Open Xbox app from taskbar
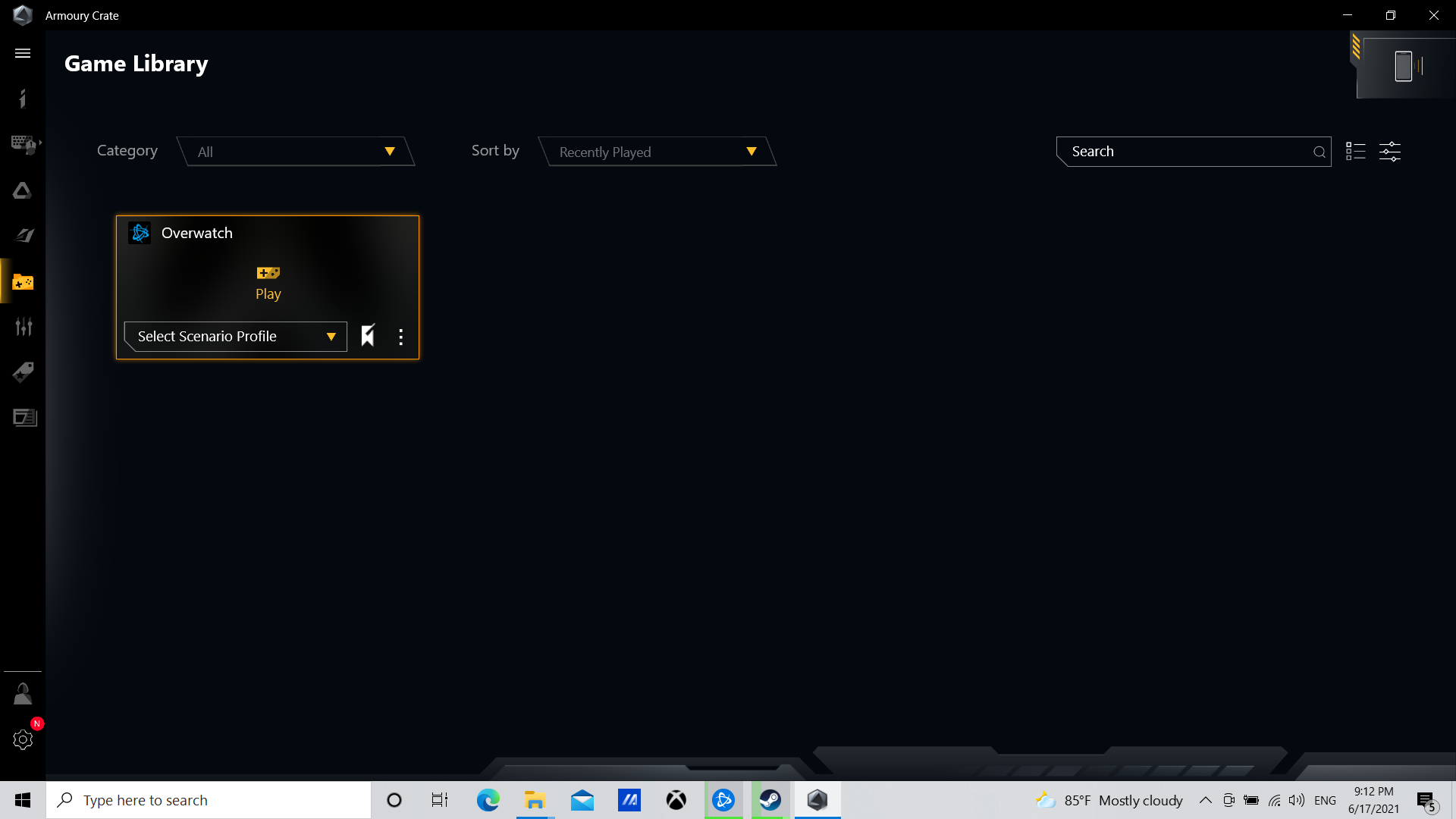1456x819 pixels. coord(676,800)
